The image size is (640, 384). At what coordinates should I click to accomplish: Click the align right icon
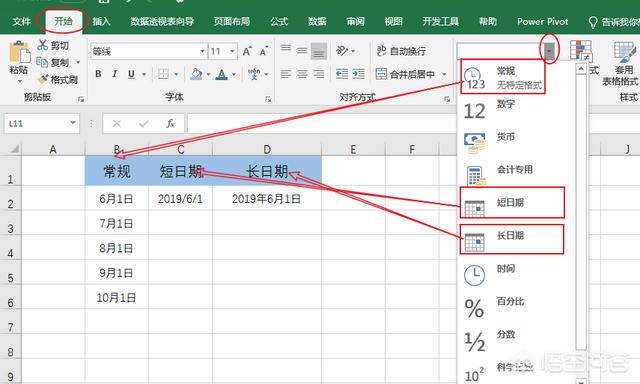319,74
